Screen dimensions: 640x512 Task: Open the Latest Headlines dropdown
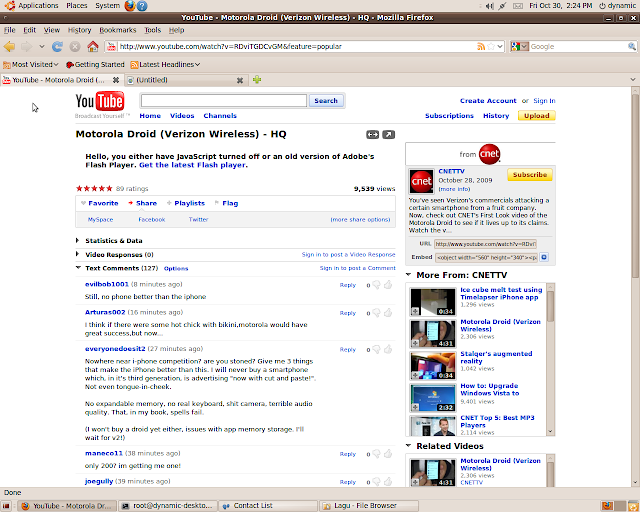(x=165, y=65)
